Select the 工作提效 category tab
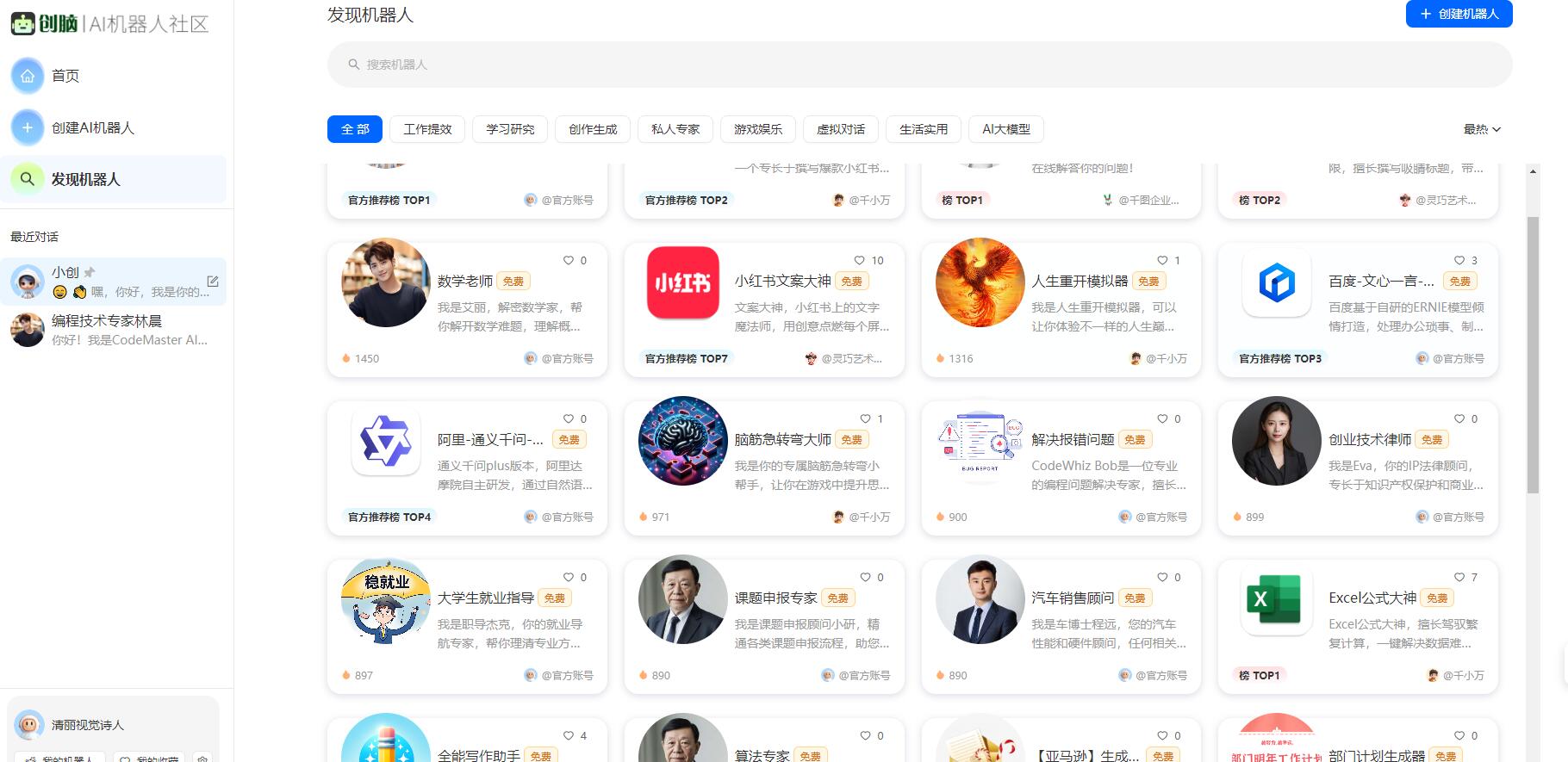 427,129
